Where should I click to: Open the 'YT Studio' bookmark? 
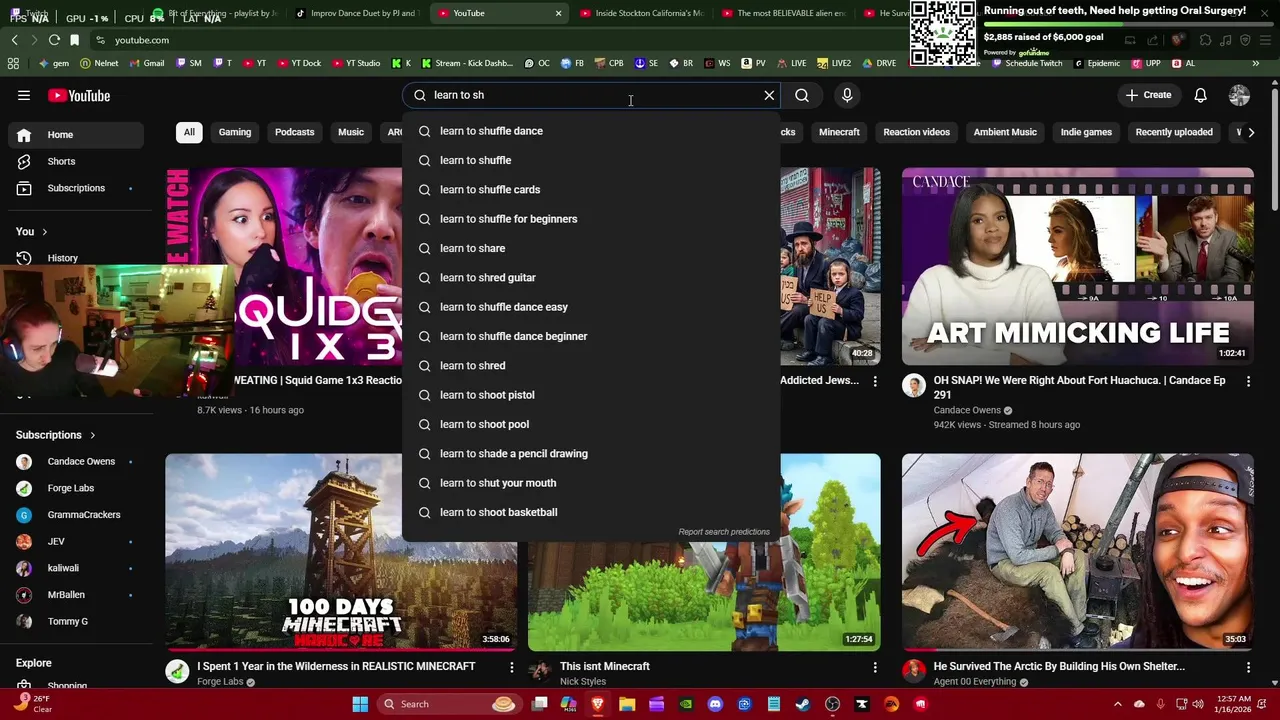355,63
